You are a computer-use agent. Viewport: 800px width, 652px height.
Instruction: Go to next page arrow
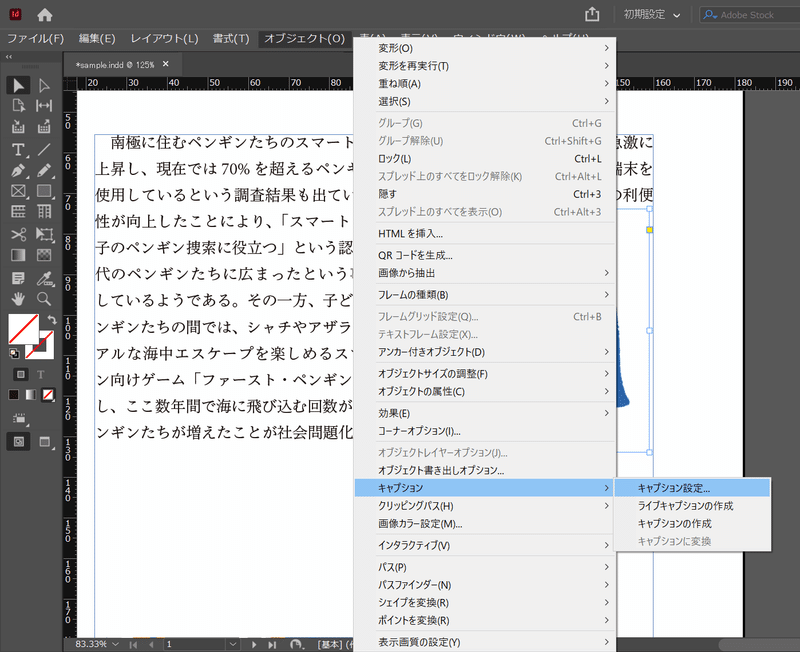(x=254, y=644)
